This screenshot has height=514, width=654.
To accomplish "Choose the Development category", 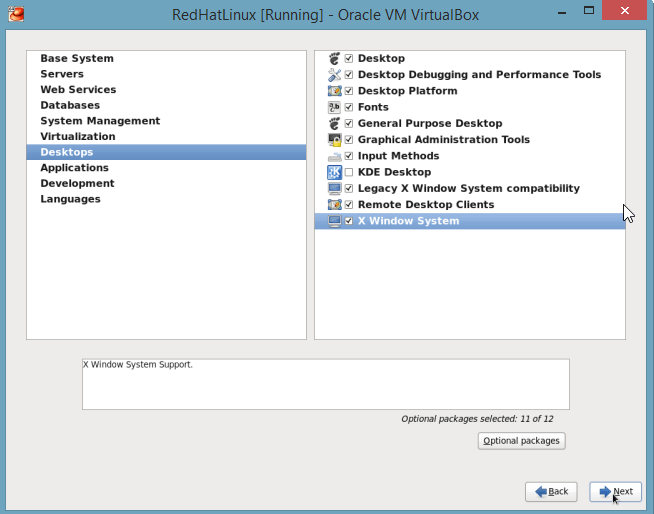I will (166, 184).
